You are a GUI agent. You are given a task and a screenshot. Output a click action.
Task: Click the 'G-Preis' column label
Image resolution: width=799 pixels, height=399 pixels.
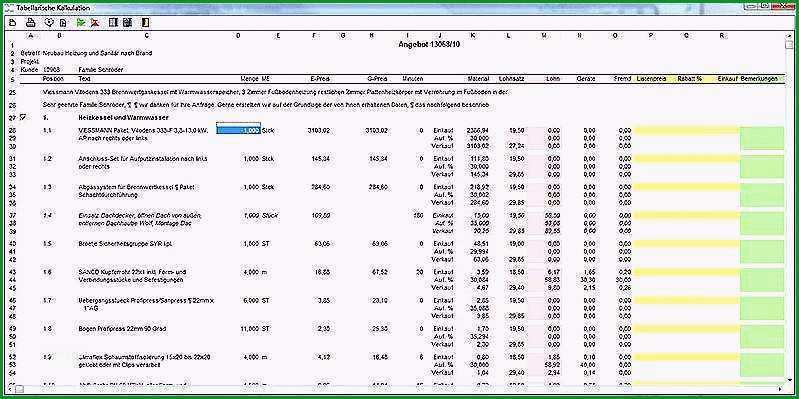point(378,79)
